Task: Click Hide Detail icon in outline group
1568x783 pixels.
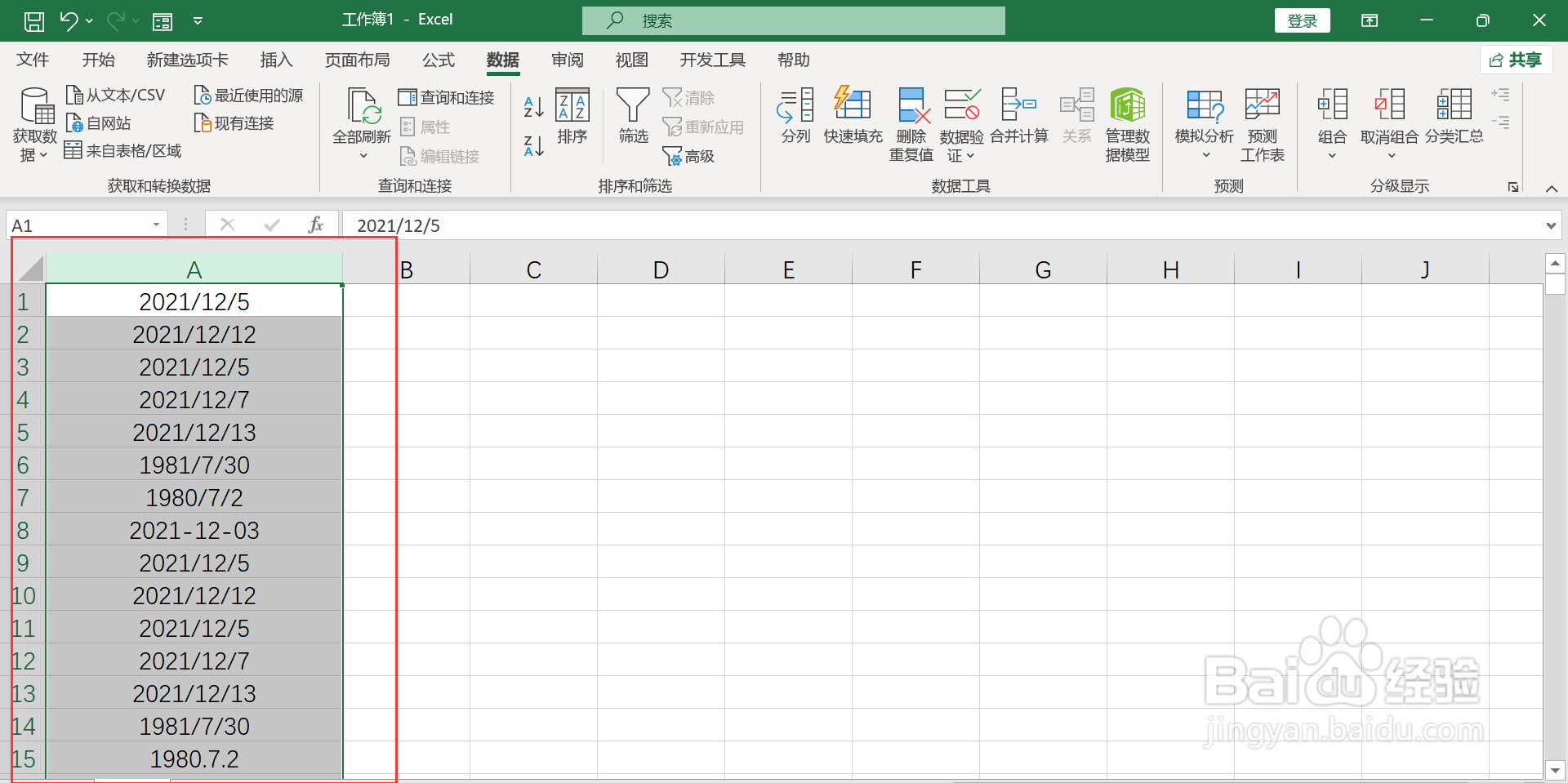Action: [1500, 122]
